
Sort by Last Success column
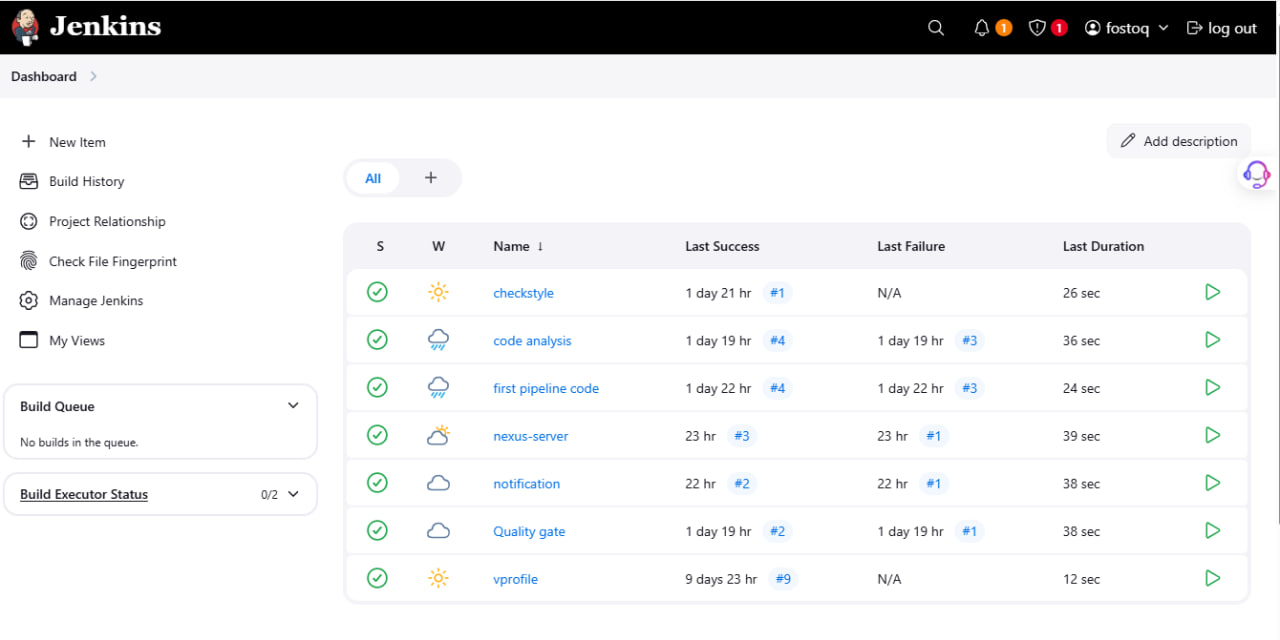722,246
